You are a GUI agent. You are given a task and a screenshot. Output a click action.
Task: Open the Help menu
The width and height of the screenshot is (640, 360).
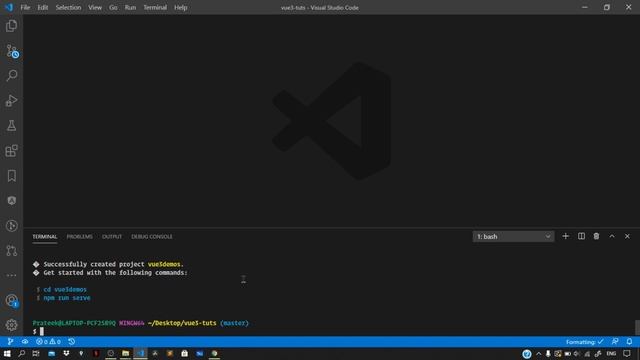coord(180,7)
